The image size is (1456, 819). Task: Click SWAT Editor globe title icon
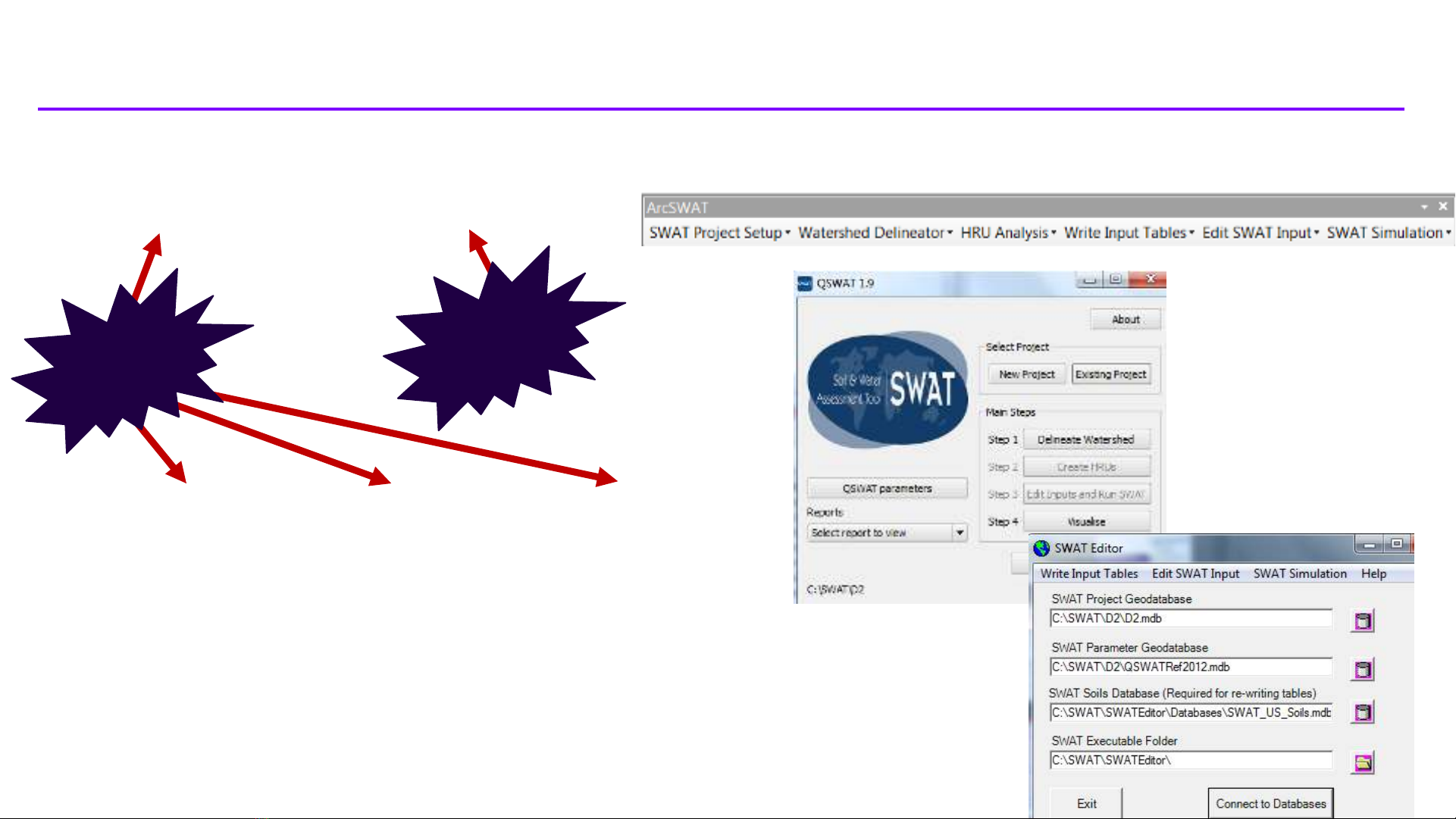coord(1042,548)
